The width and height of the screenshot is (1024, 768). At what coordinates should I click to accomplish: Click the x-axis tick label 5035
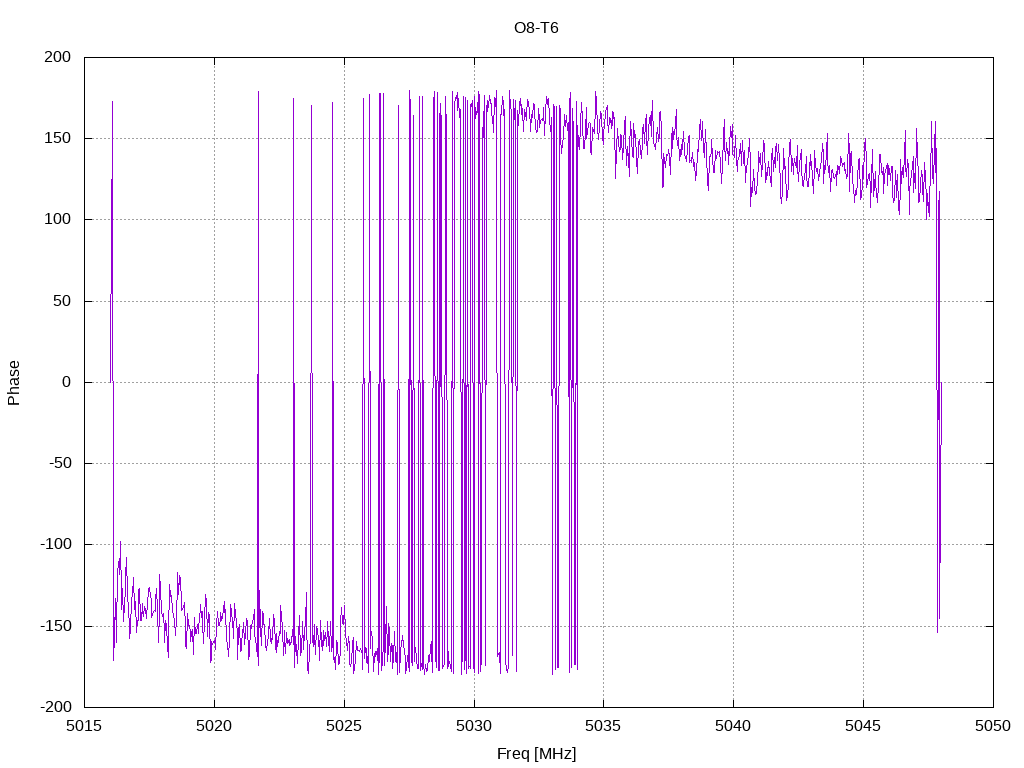(603, 726)
